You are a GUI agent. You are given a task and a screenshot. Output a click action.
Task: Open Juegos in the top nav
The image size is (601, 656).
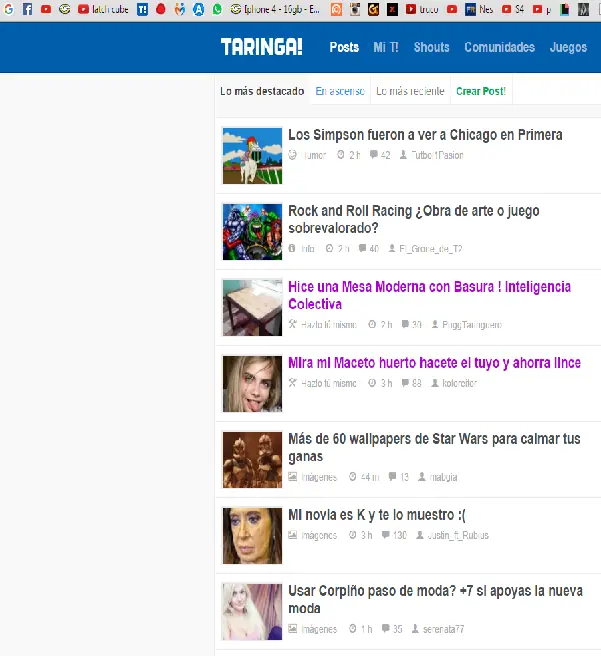568,47
